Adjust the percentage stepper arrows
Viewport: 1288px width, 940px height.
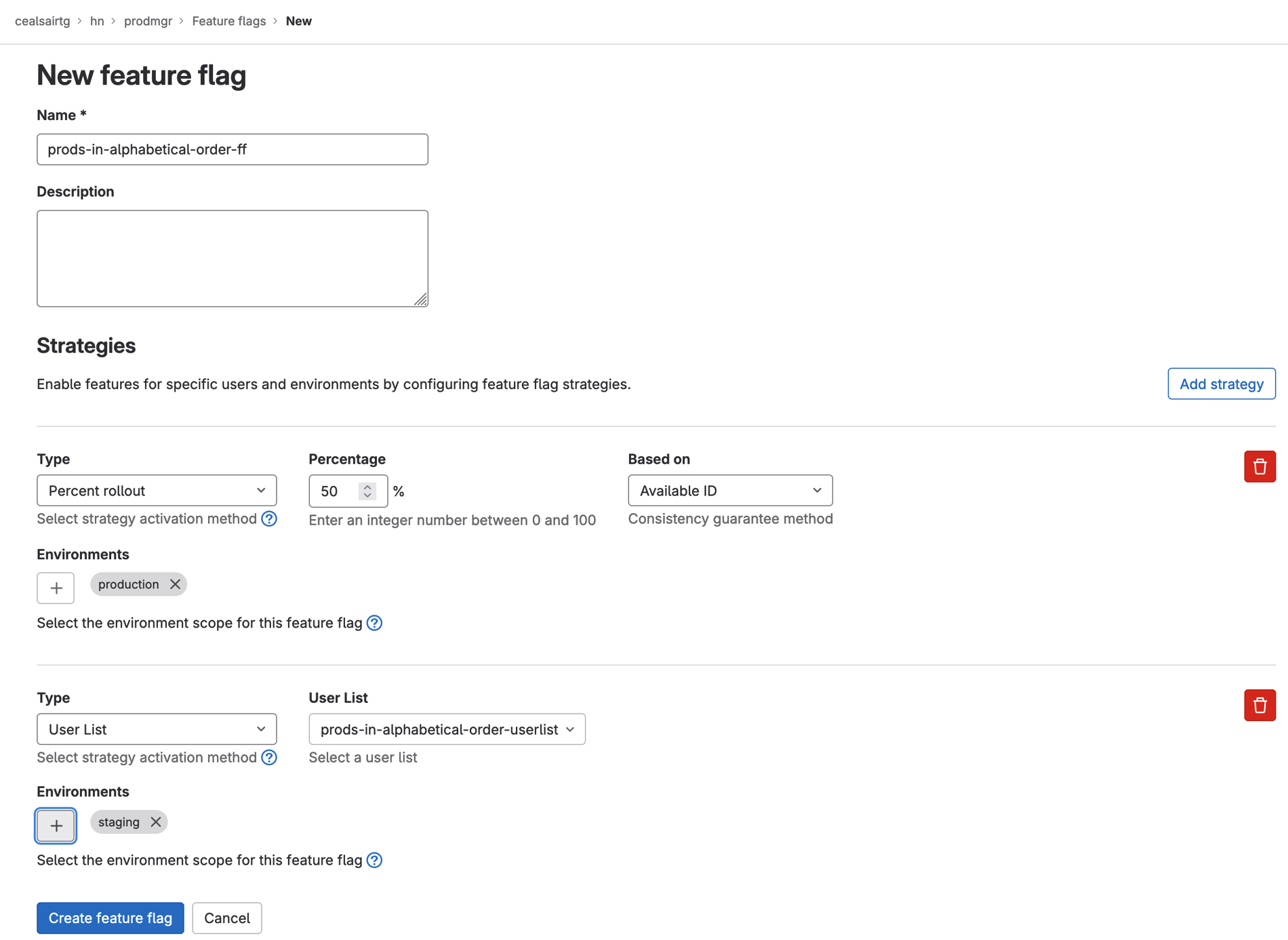pyautogui.click(x=367, y=491)
